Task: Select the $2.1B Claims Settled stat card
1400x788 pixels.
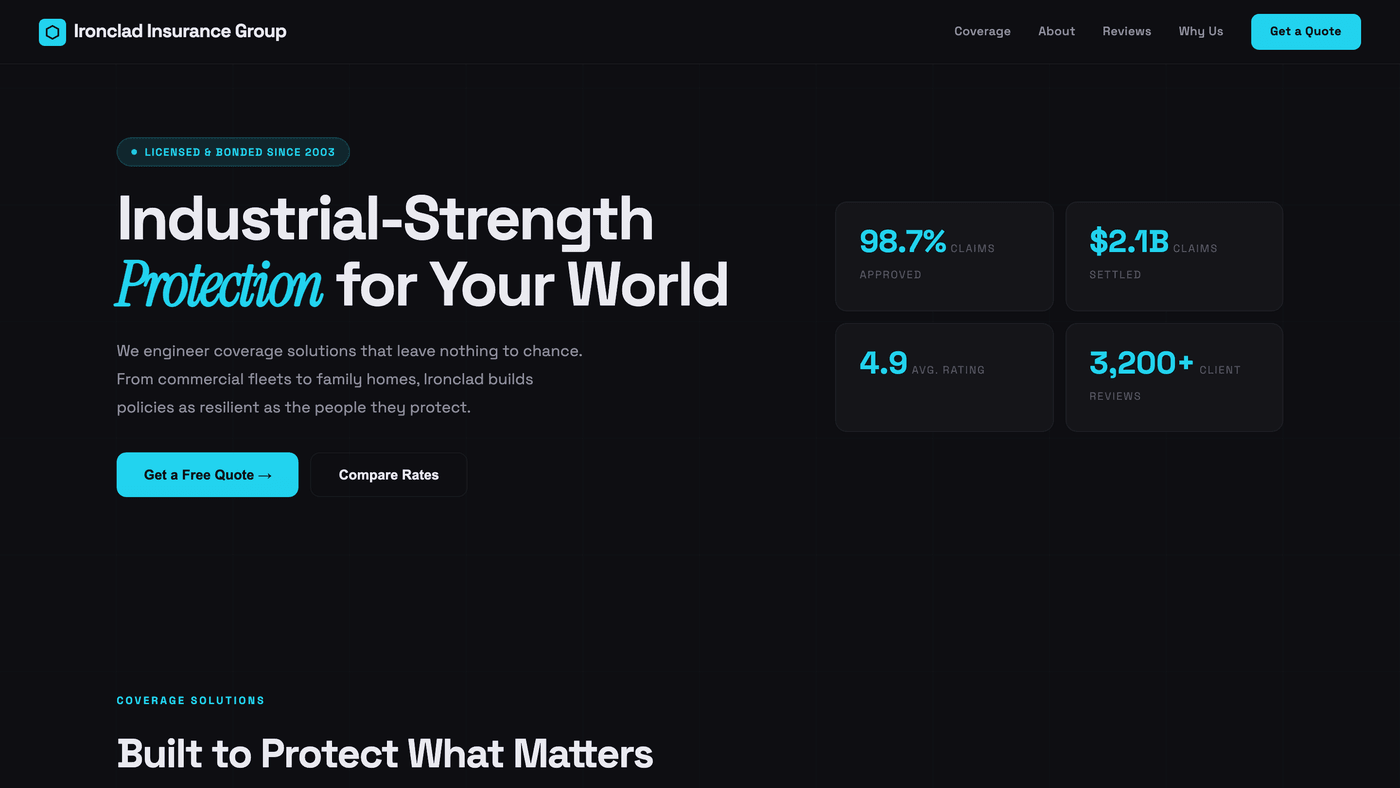Action: coord(1174,257)
